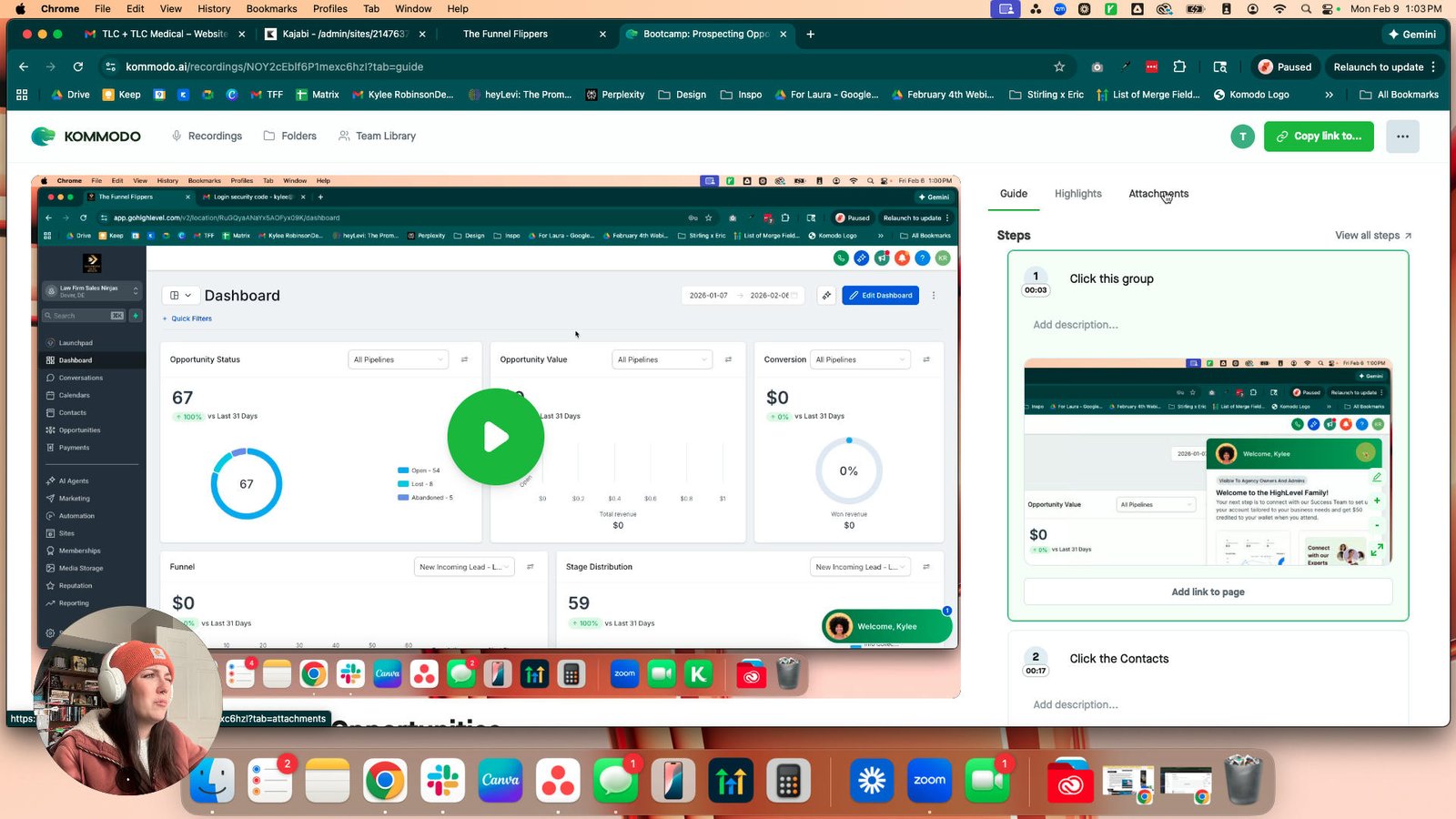Click the Relaunch to update button

(1383, 66)
